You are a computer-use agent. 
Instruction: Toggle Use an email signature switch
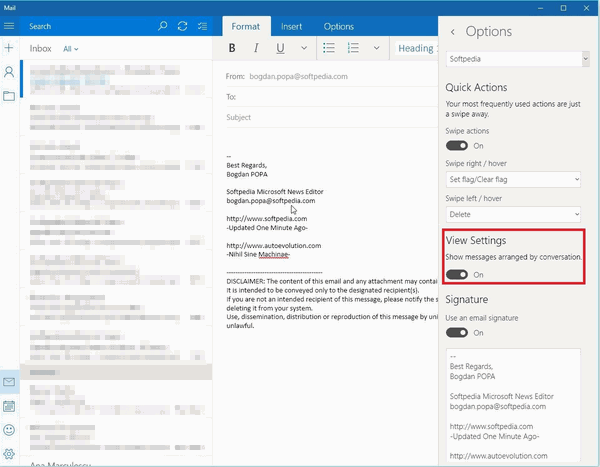click(457, 333)
